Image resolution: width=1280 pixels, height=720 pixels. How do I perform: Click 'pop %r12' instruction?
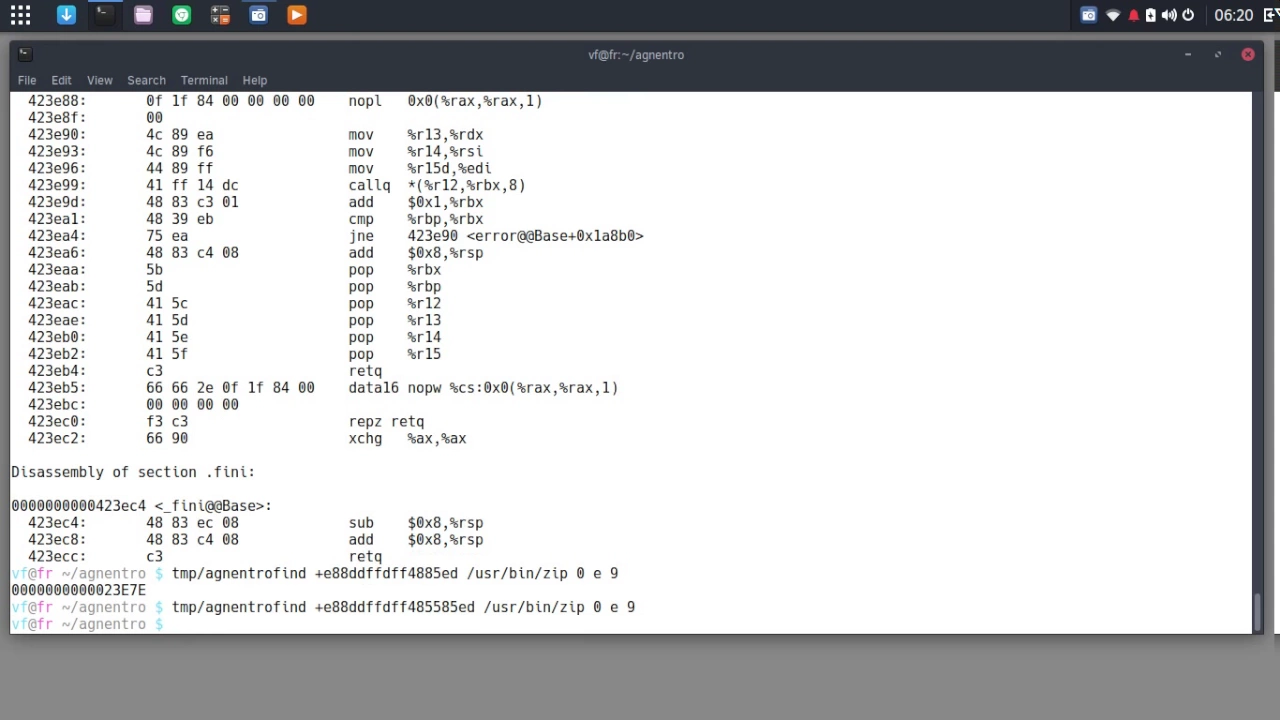coord(395,303)
